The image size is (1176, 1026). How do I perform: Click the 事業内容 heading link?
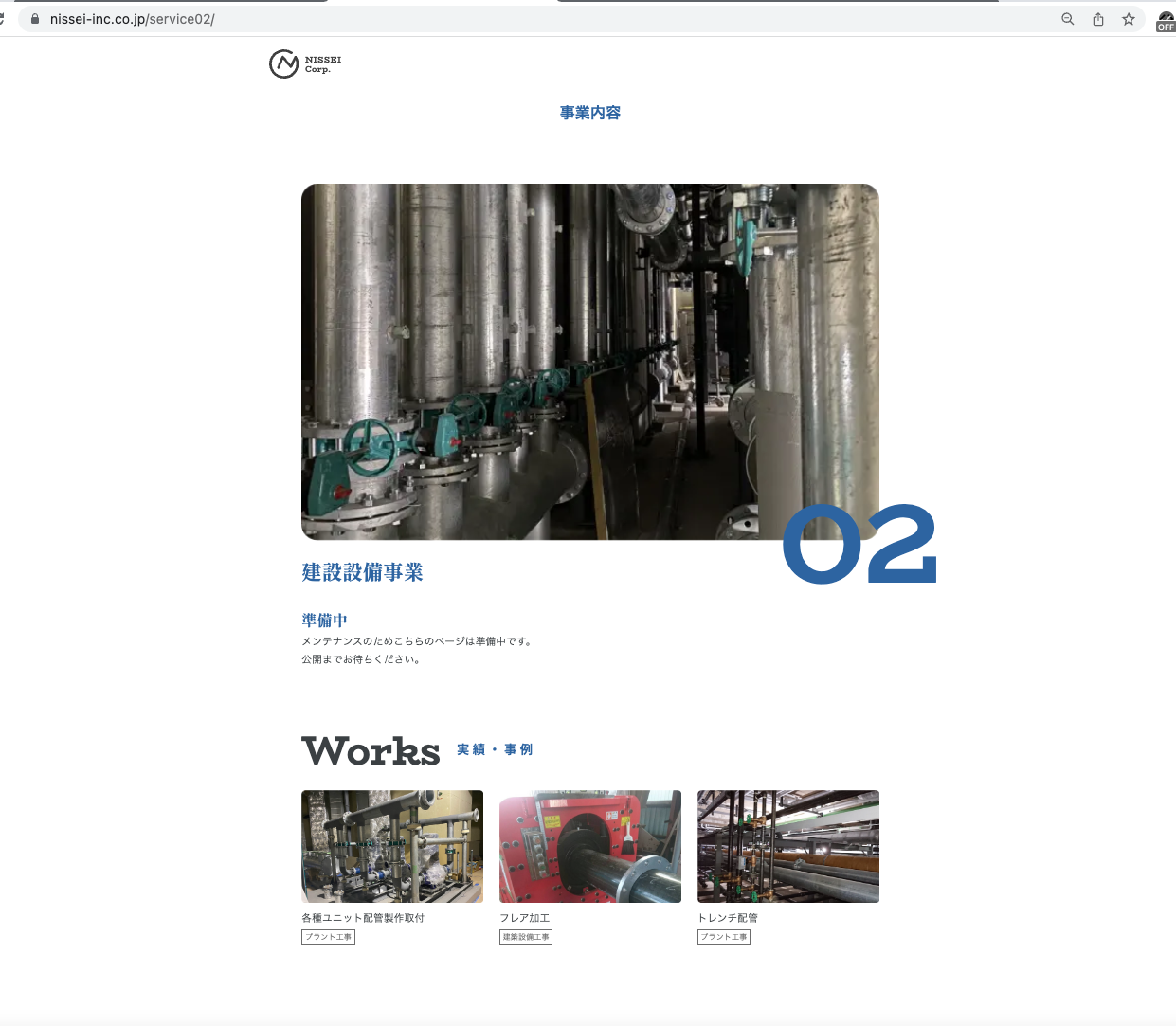[590, 113]
